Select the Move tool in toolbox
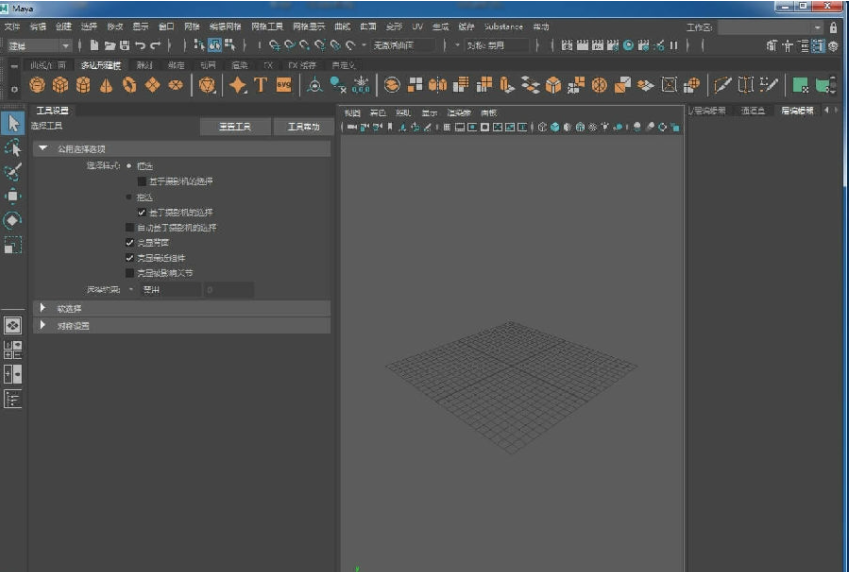 (12, 196)
